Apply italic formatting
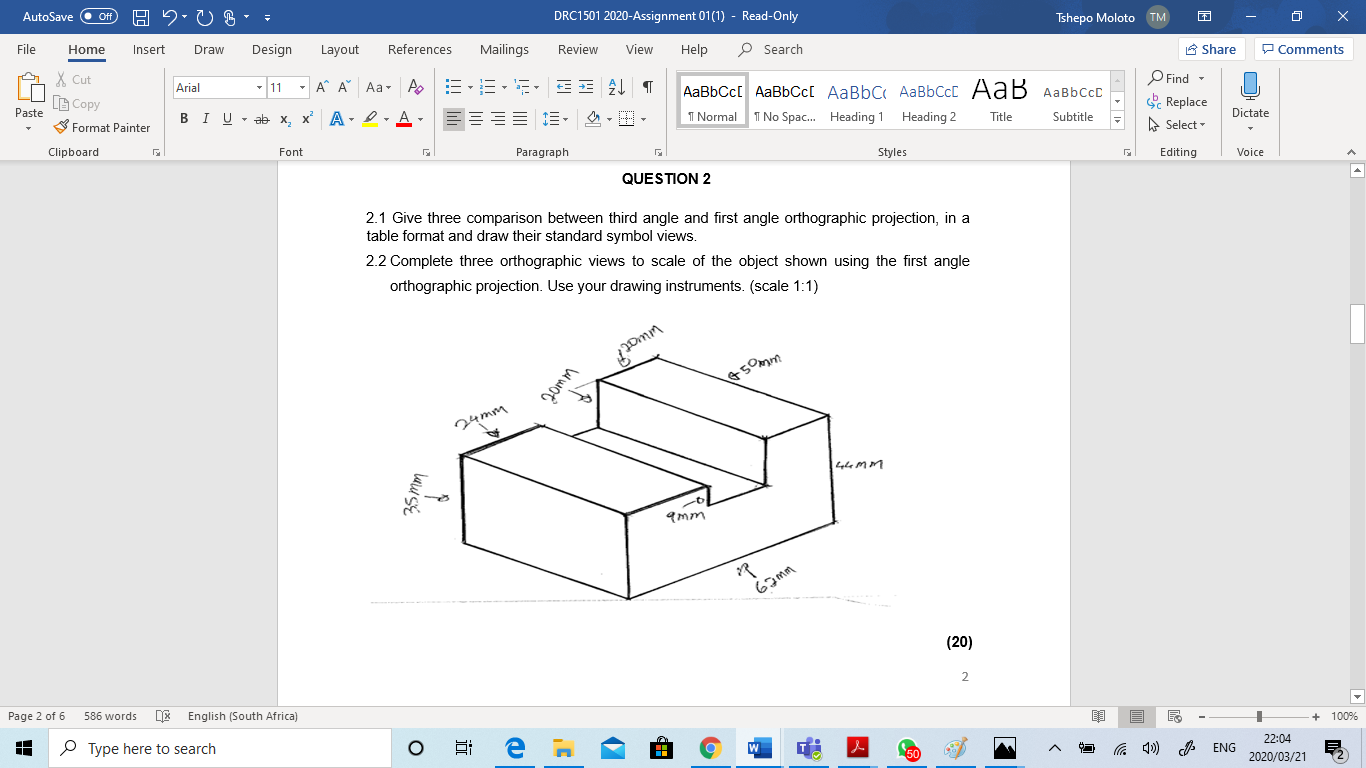 pos(205,118)
